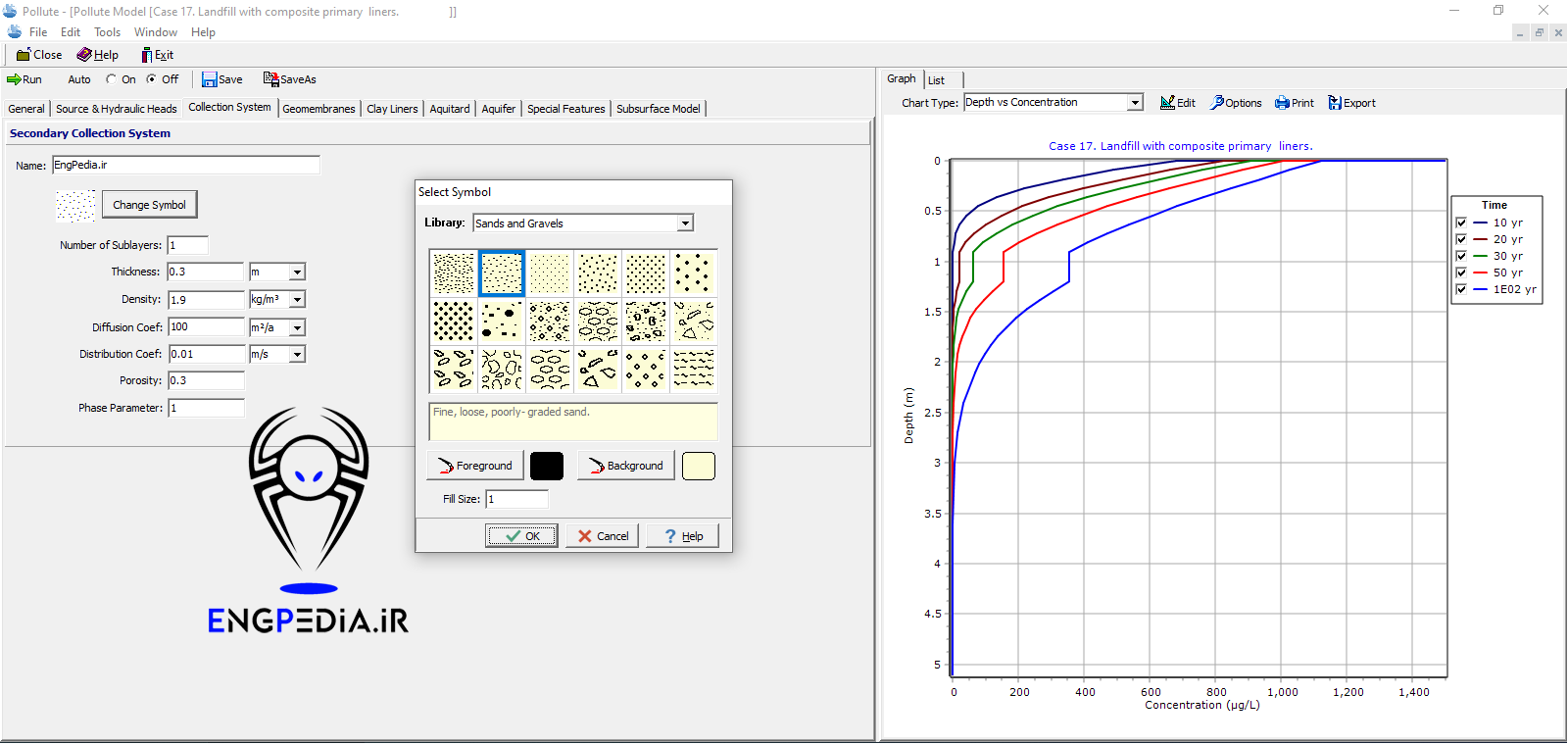Click the Number of Sublayers field

coord(187,245)
